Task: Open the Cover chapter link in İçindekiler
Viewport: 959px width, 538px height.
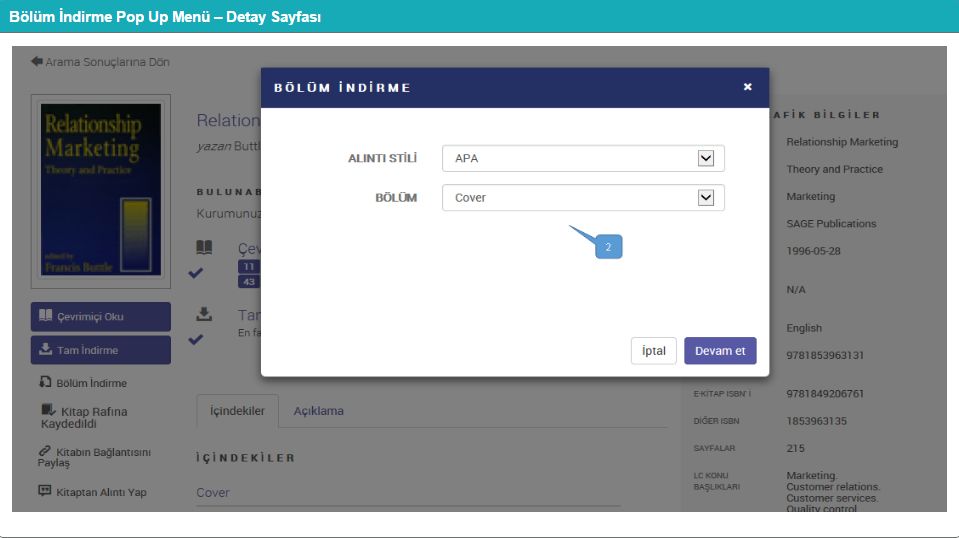Action: point(213,493)
